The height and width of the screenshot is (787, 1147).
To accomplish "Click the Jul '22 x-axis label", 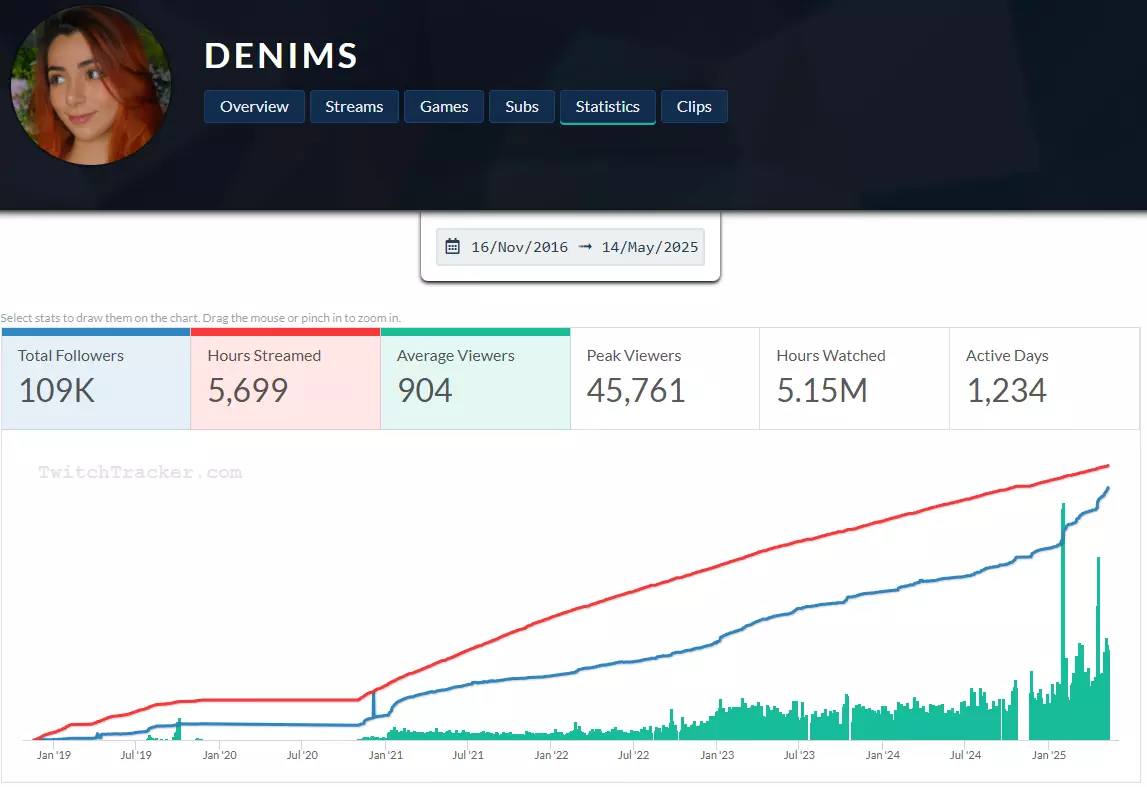I will (633, 755).
